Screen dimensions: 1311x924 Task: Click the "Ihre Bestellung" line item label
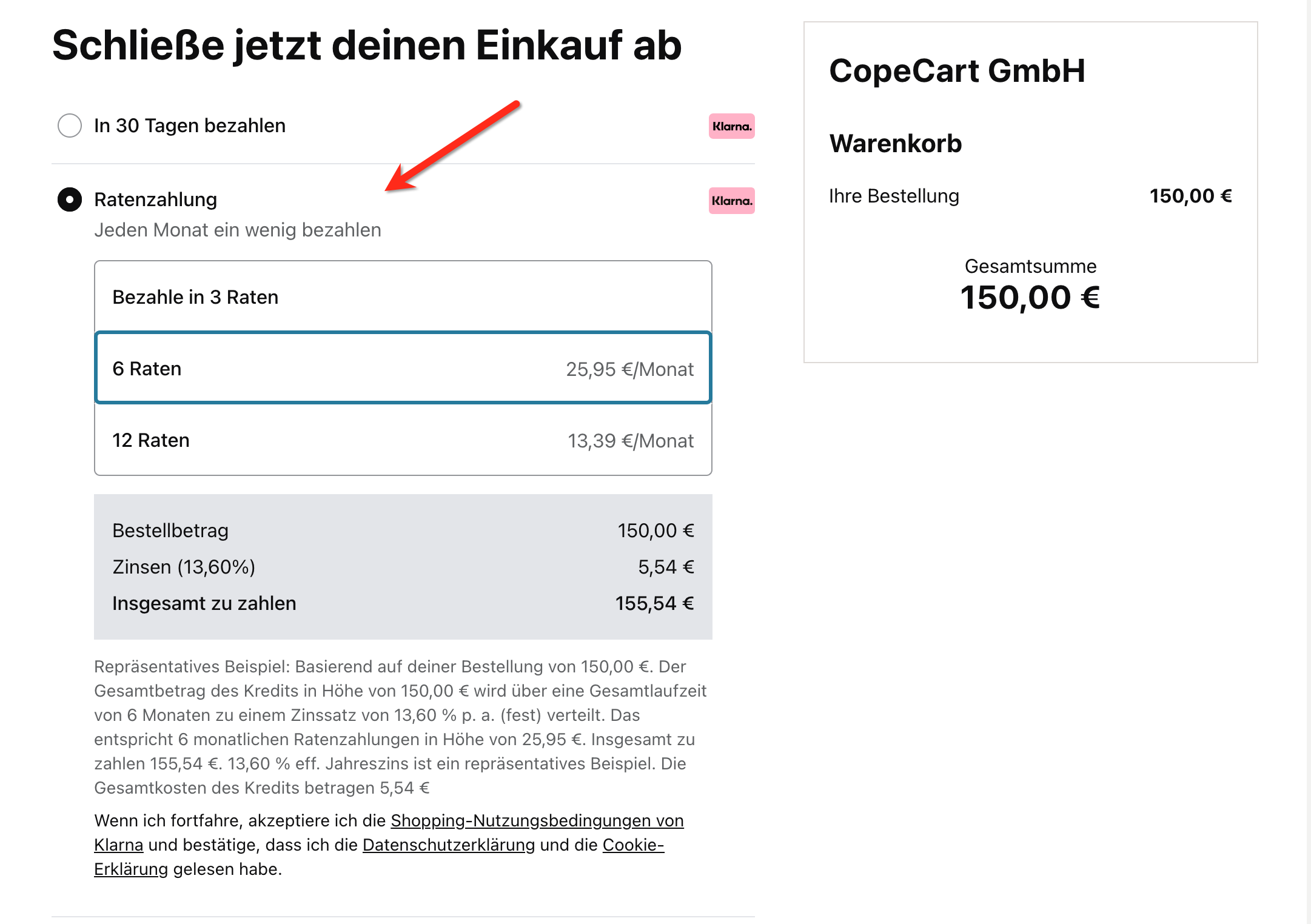(894, 196)
